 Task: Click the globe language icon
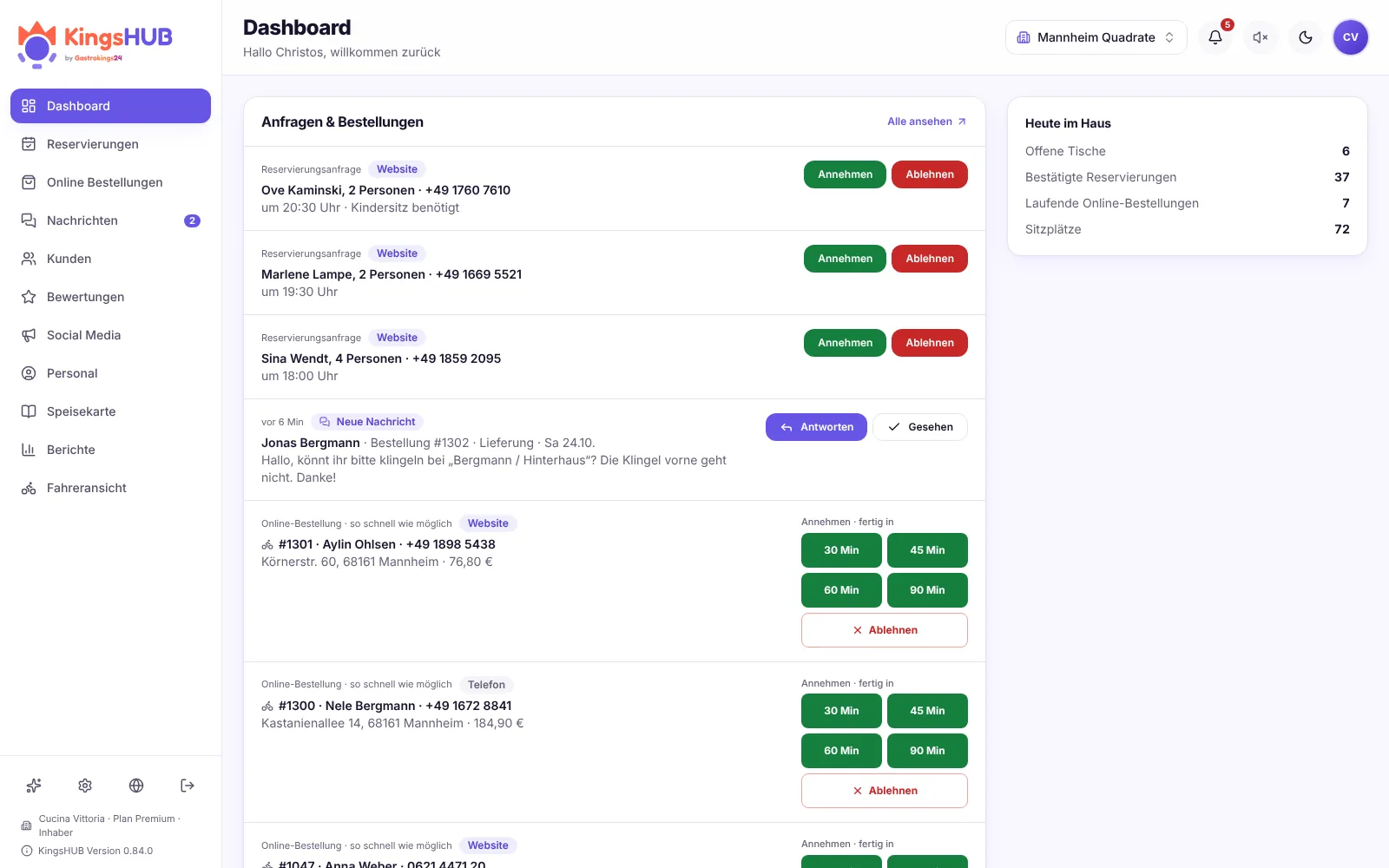[136, 786]
